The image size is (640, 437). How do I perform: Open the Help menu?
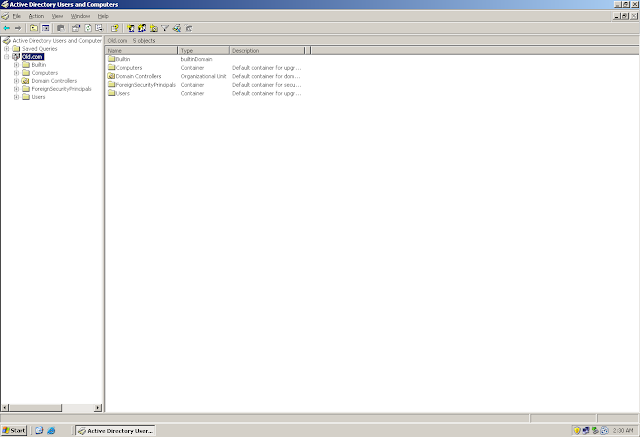pos(103,16)
